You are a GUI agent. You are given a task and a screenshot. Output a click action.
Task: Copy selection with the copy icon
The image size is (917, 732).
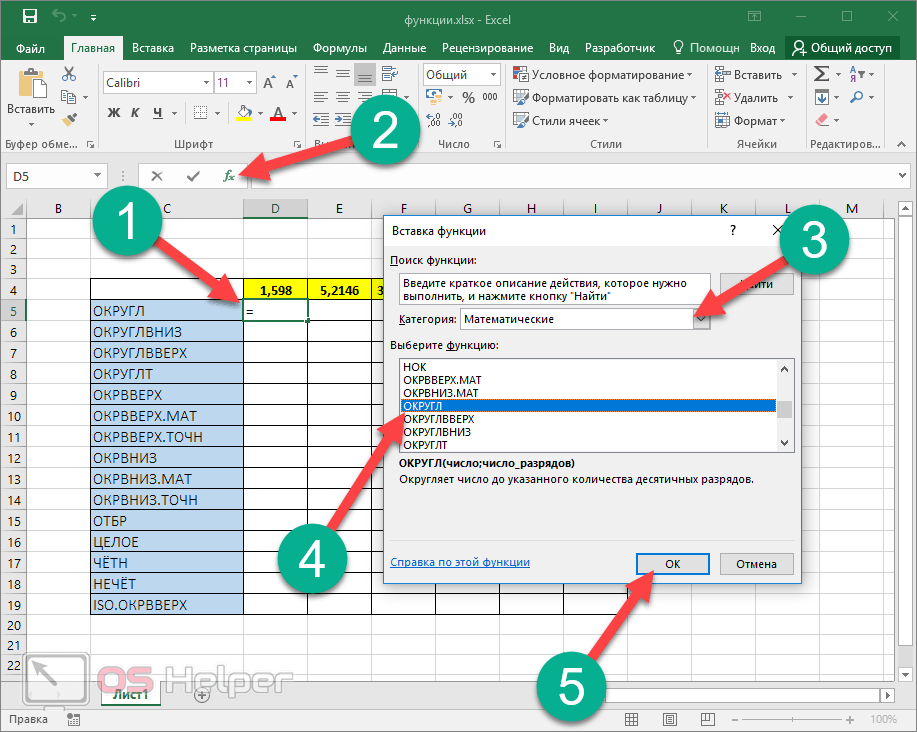[68, 96]
